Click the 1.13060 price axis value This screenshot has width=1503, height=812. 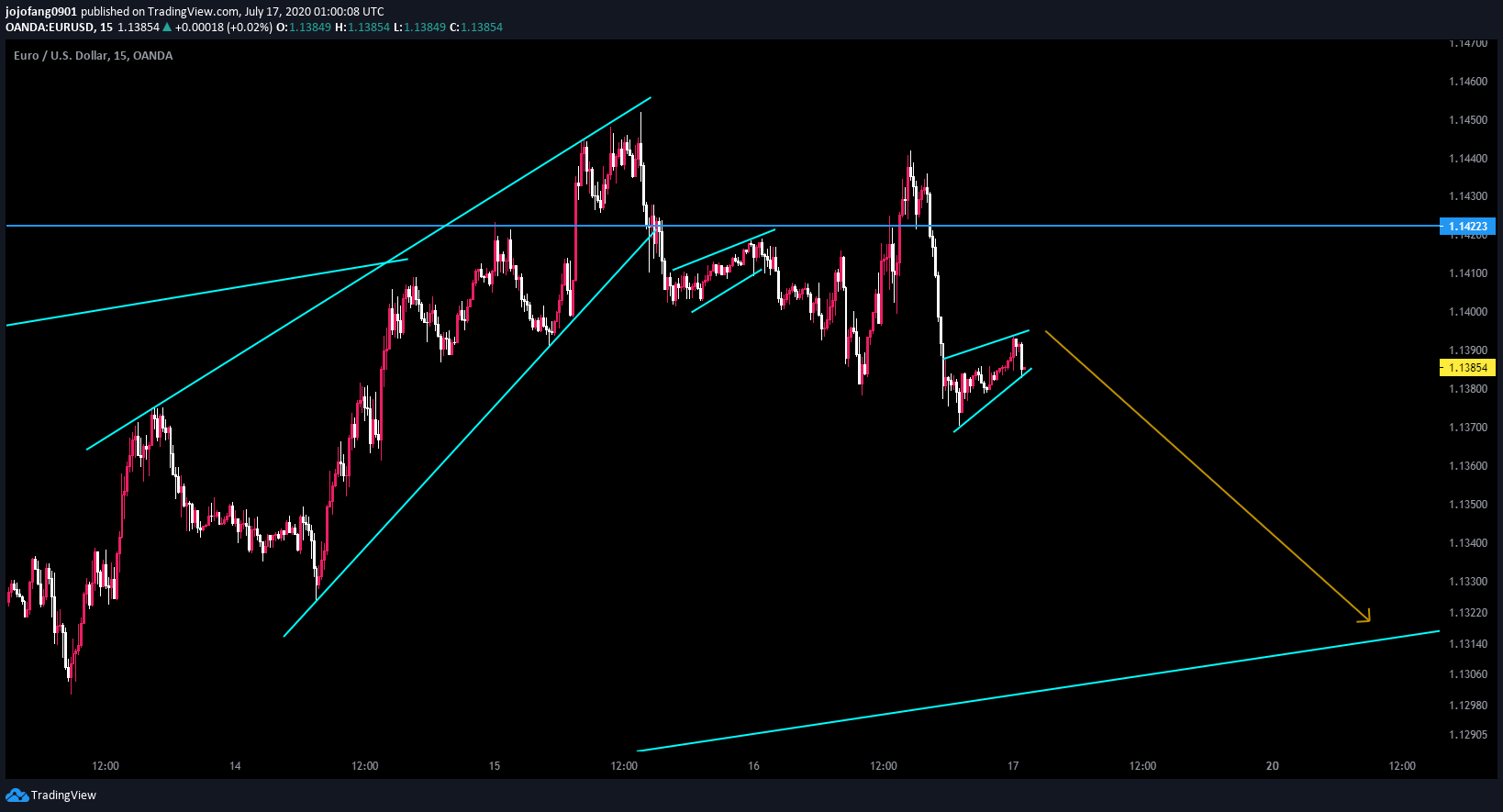(x=1468, y=674)
